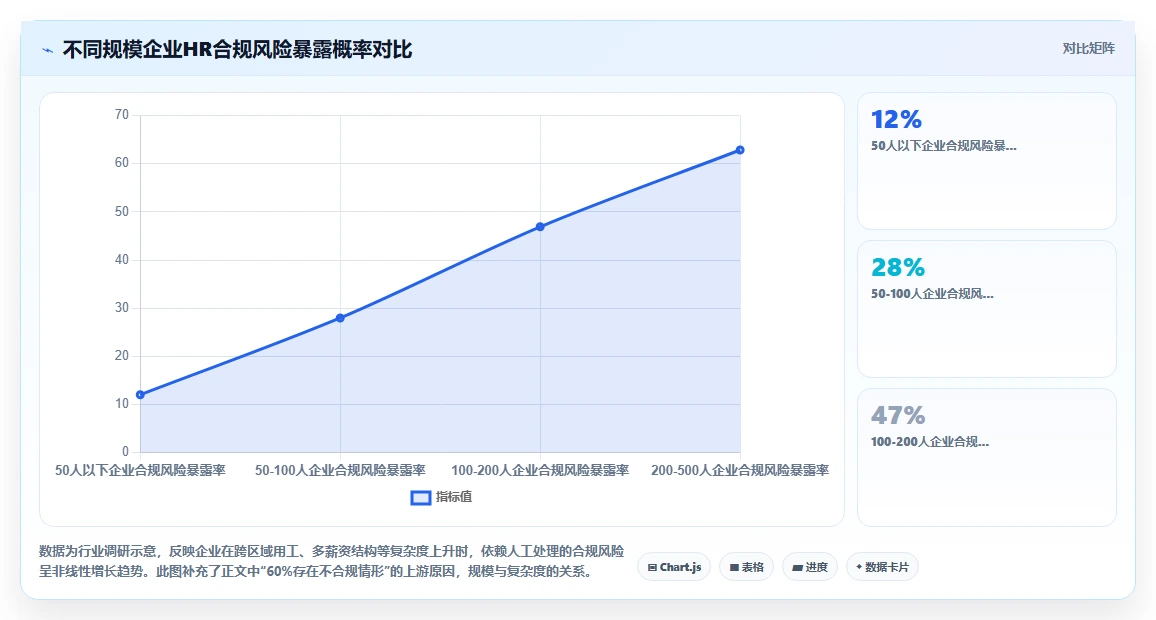The image size is (1156, 620).
Task: Click the 100-200人企业合规... card caption
Action: (930, 442)
